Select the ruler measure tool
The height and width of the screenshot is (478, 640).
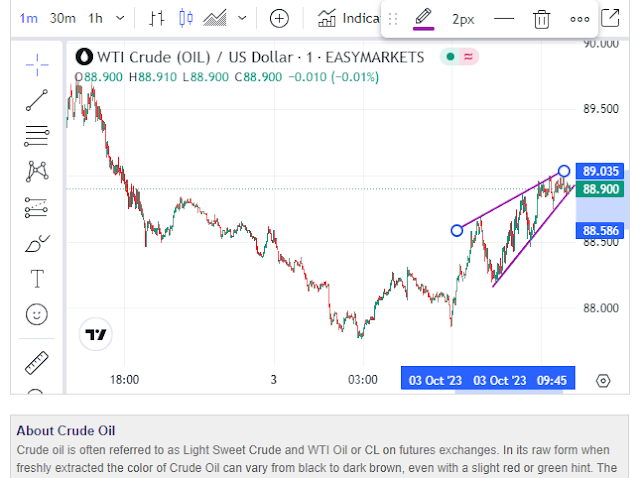click(x=37, y=362)
